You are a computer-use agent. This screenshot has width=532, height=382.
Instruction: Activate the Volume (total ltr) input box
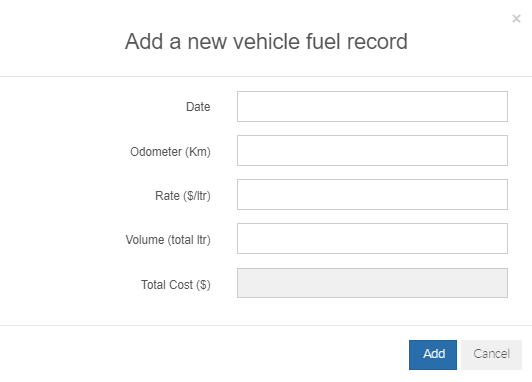[372, 238]
